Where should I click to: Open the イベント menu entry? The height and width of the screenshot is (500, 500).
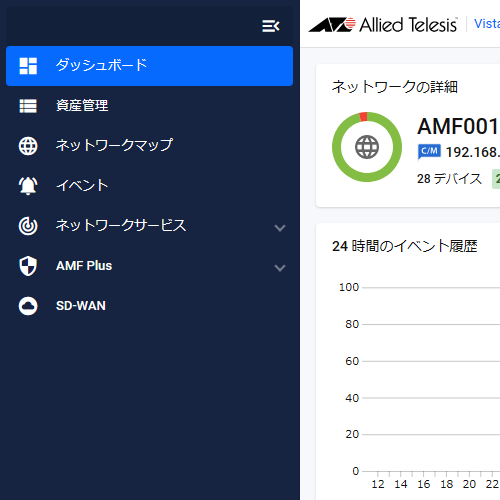(149, 186)
